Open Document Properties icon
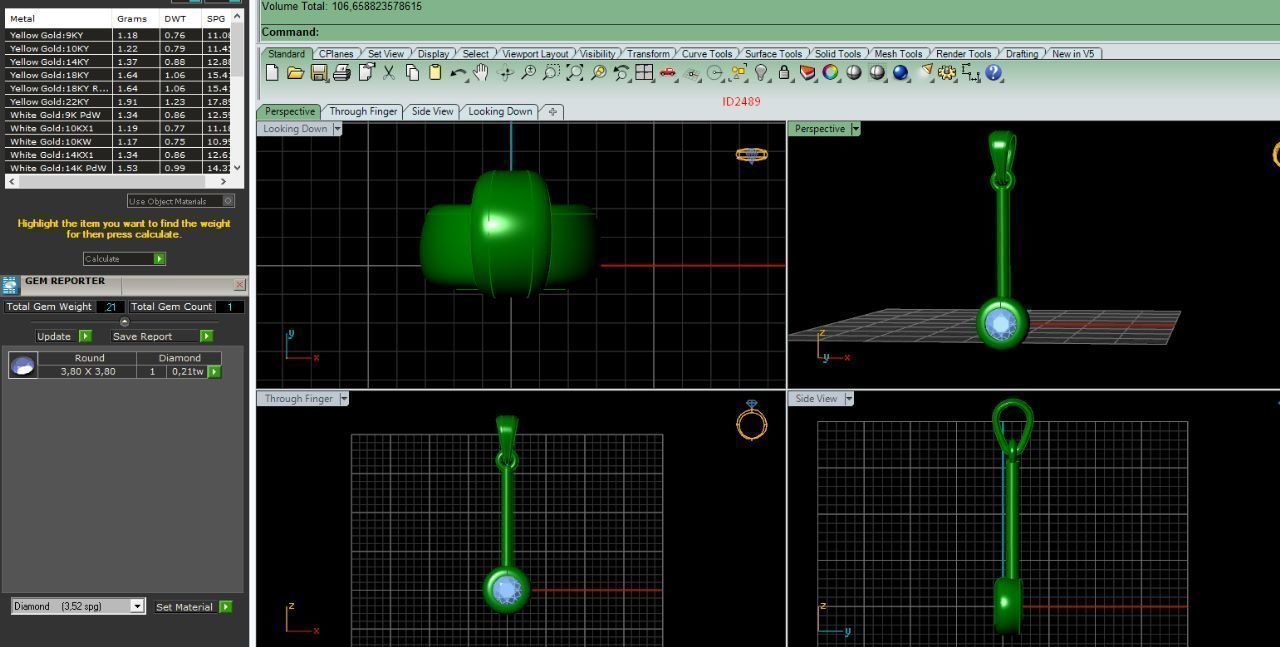 (366, 72)
